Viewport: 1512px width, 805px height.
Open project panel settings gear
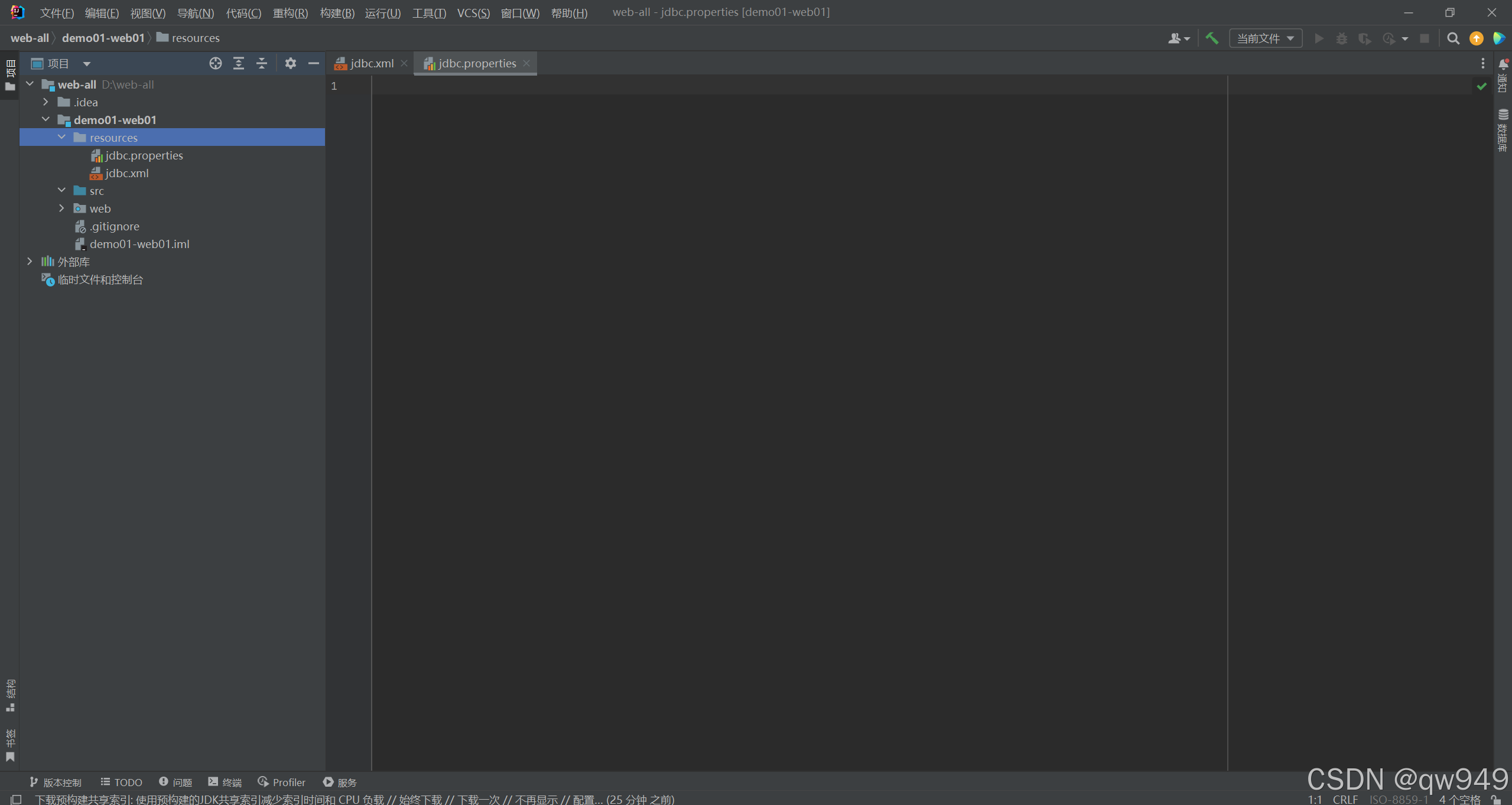point(290,63)
